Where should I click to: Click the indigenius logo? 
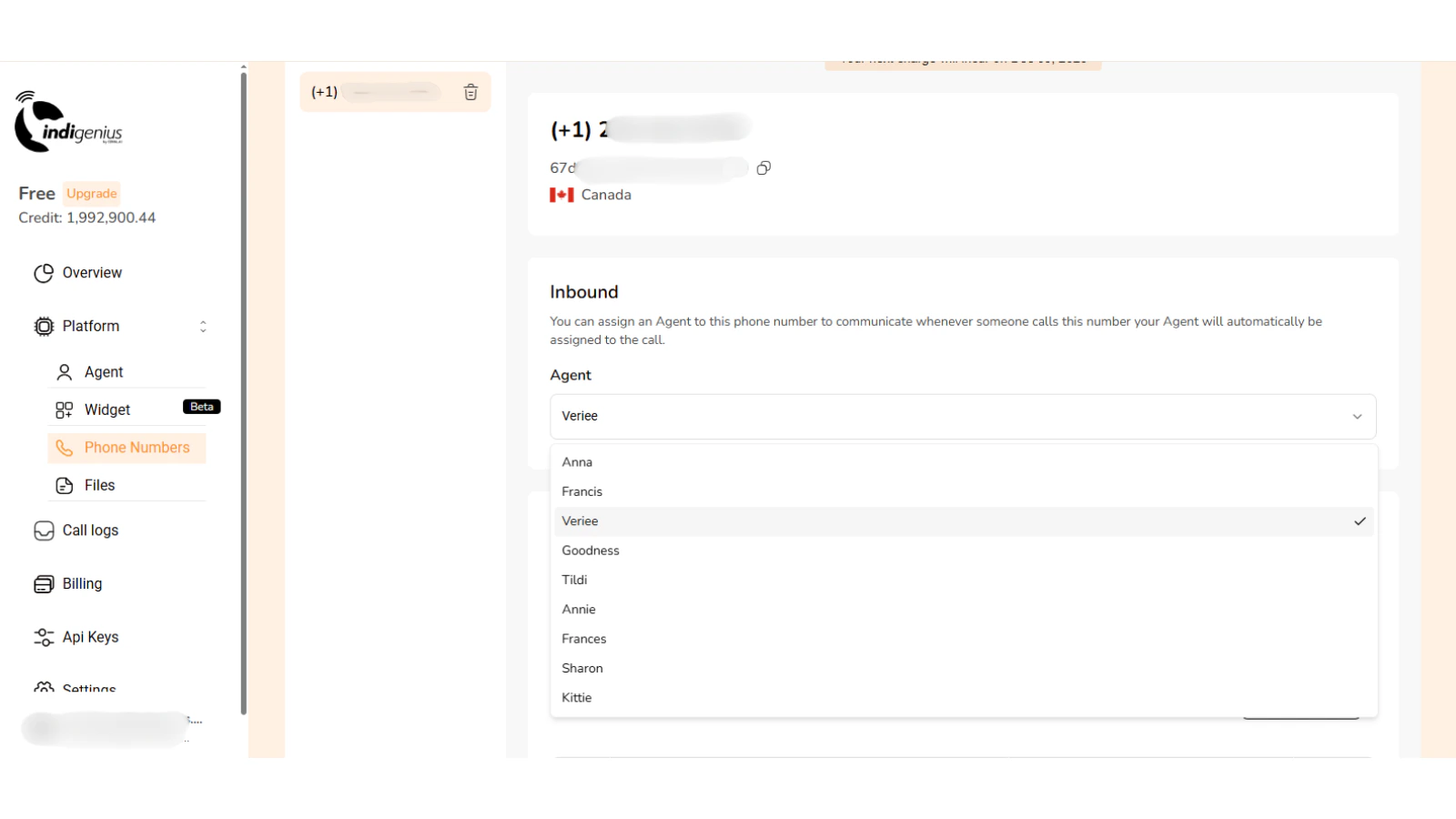68,122
